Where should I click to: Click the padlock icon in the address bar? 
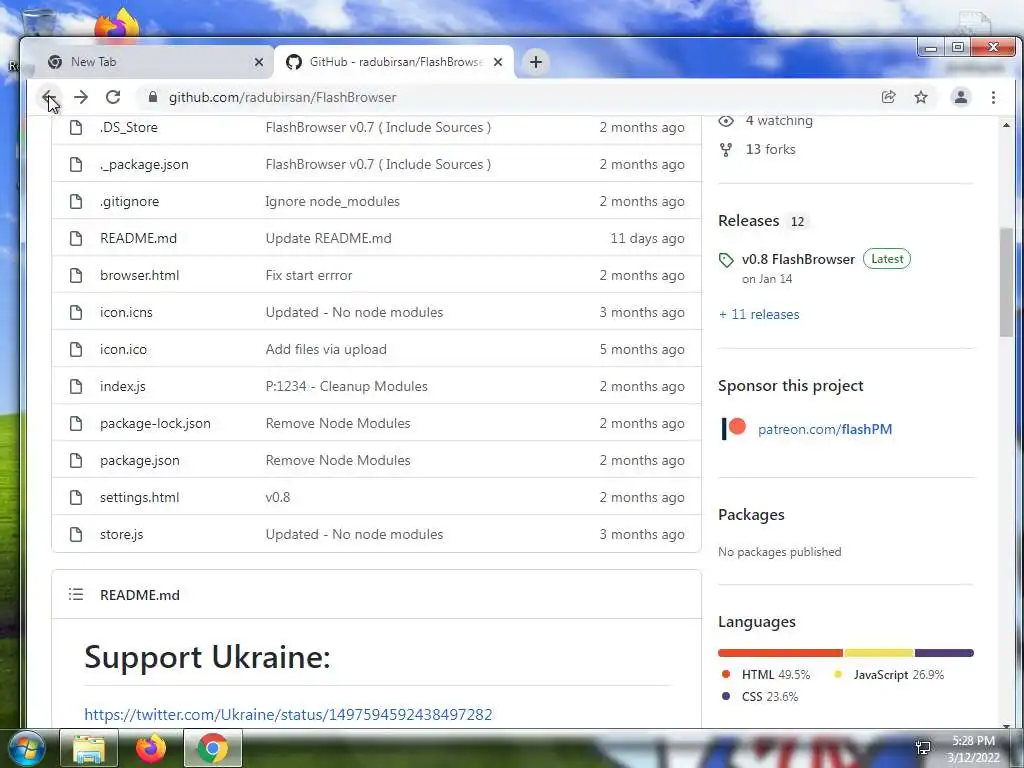coord(153,97)
